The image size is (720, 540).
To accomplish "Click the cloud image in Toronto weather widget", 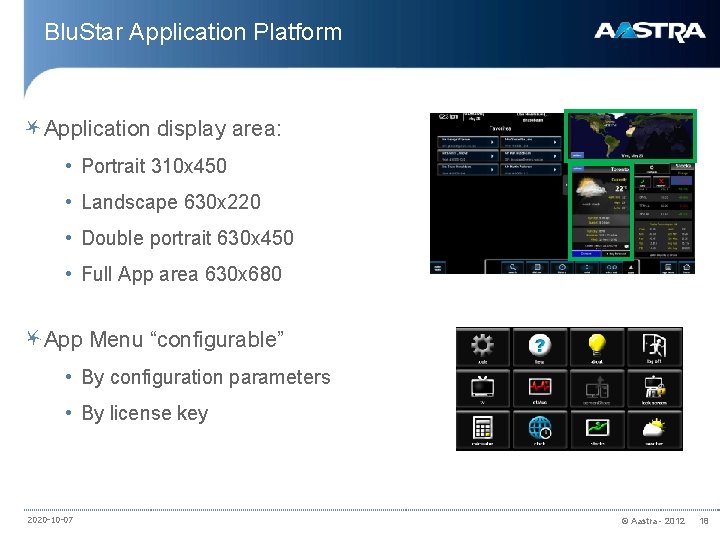I will pyautogui.click(x=590, y=187).
